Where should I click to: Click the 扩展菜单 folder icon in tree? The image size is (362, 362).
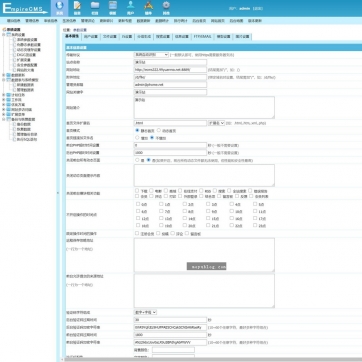pyautogui.click(x=9, y=114)
